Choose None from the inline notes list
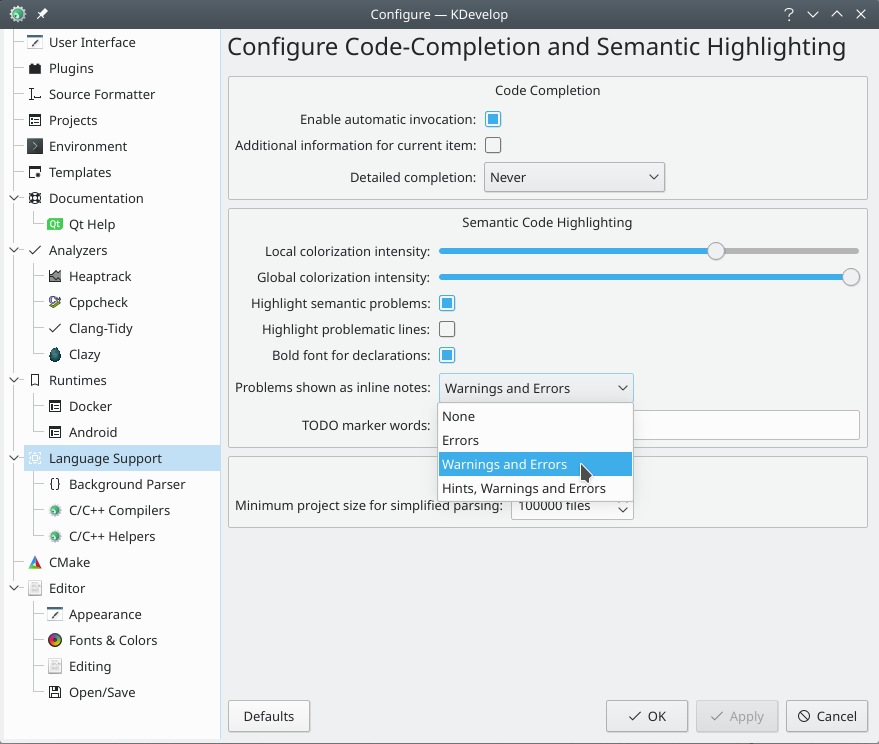879x744 pixels. point(535,417)
